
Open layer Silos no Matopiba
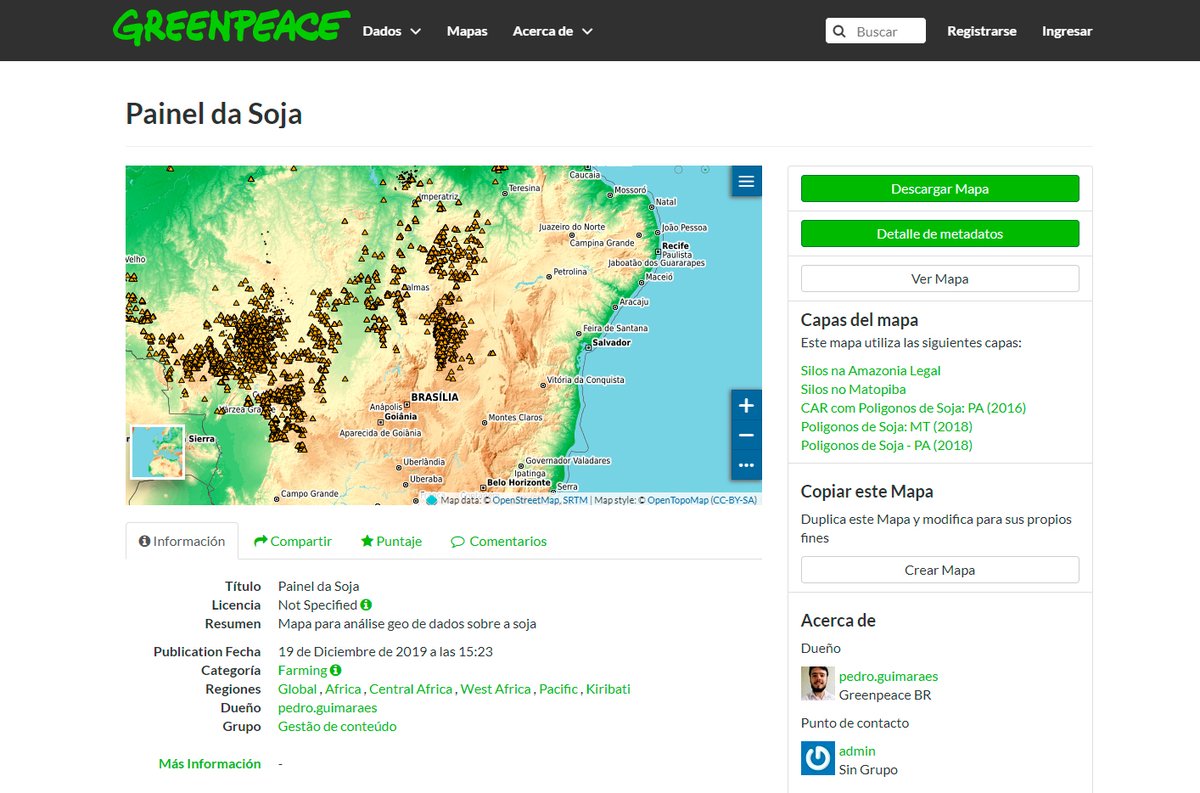(853, 389)
